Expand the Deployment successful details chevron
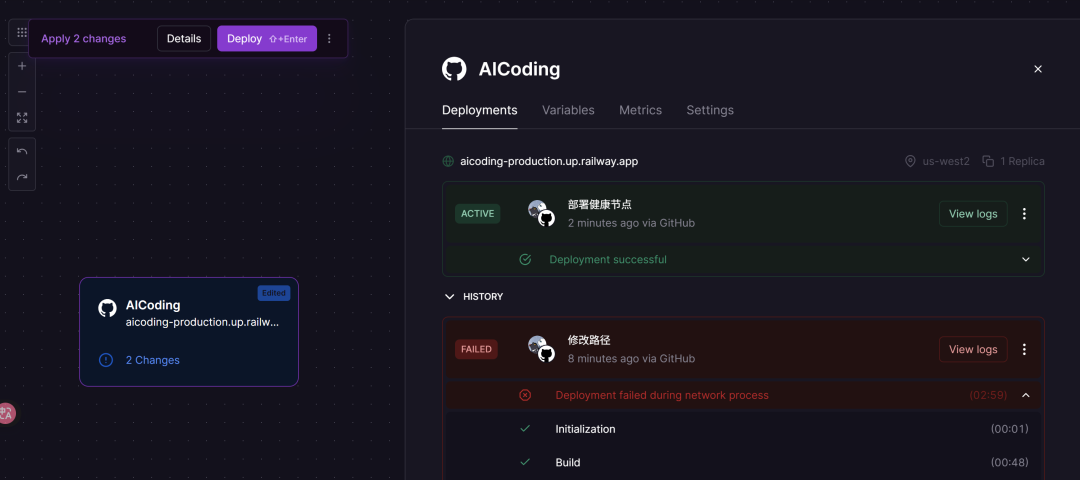1080x480 pixels. coord(1026,260)
